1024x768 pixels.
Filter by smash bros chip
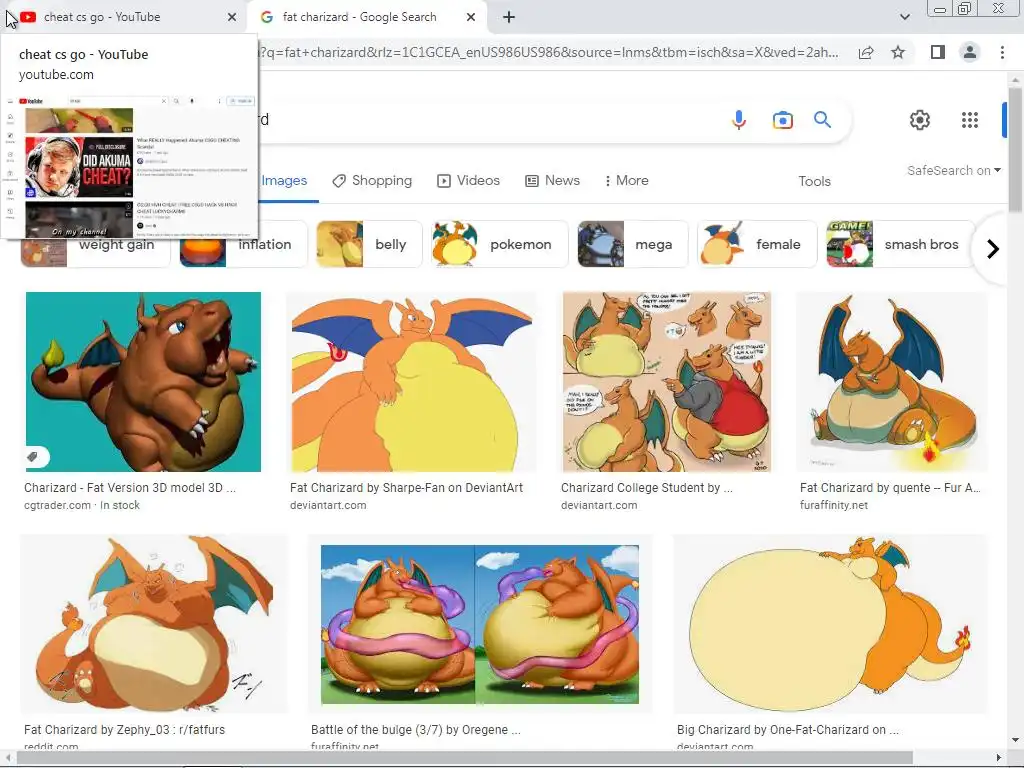pos(901,244)
